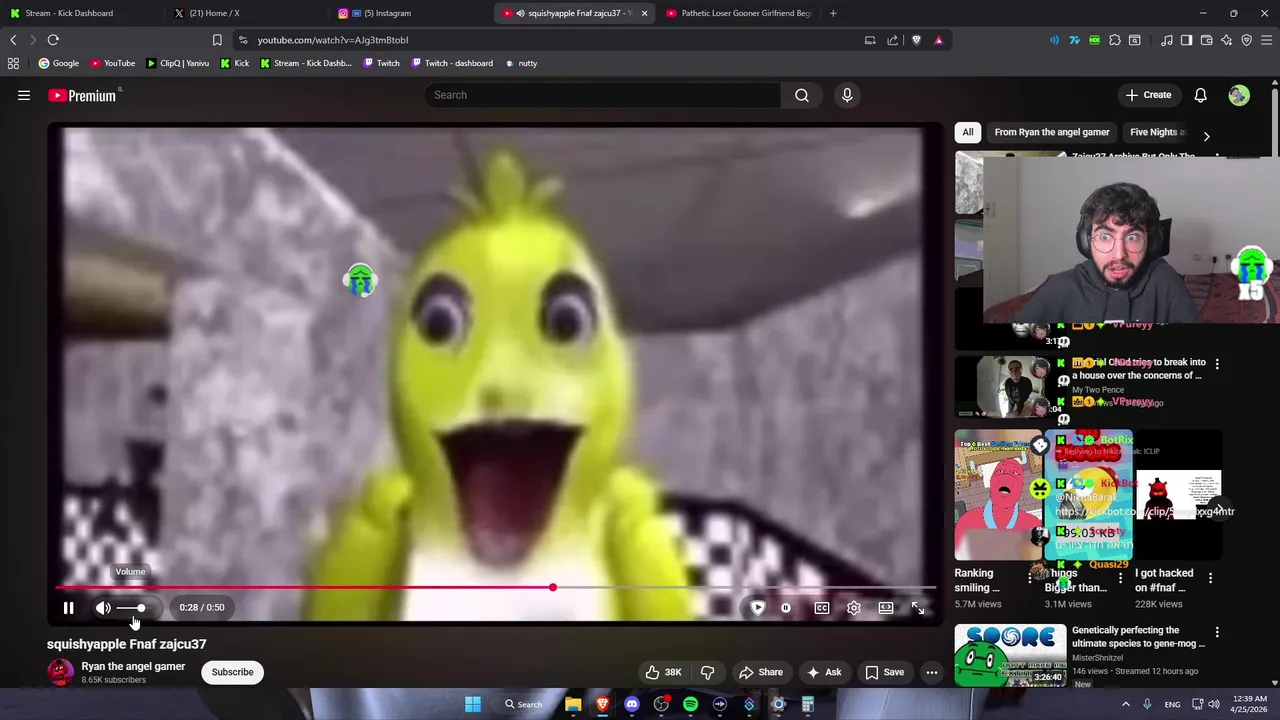The width and height of the screenshot is (1280, 720).
Task: Select the From Ryan the angel gamer chip
Action: (1052, 132)
